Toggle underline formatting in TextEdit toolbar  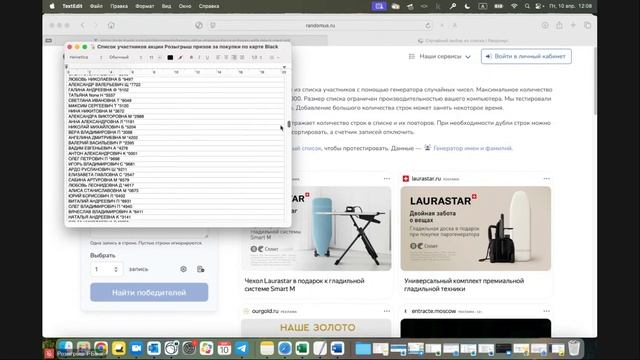(x=207, y=58)
